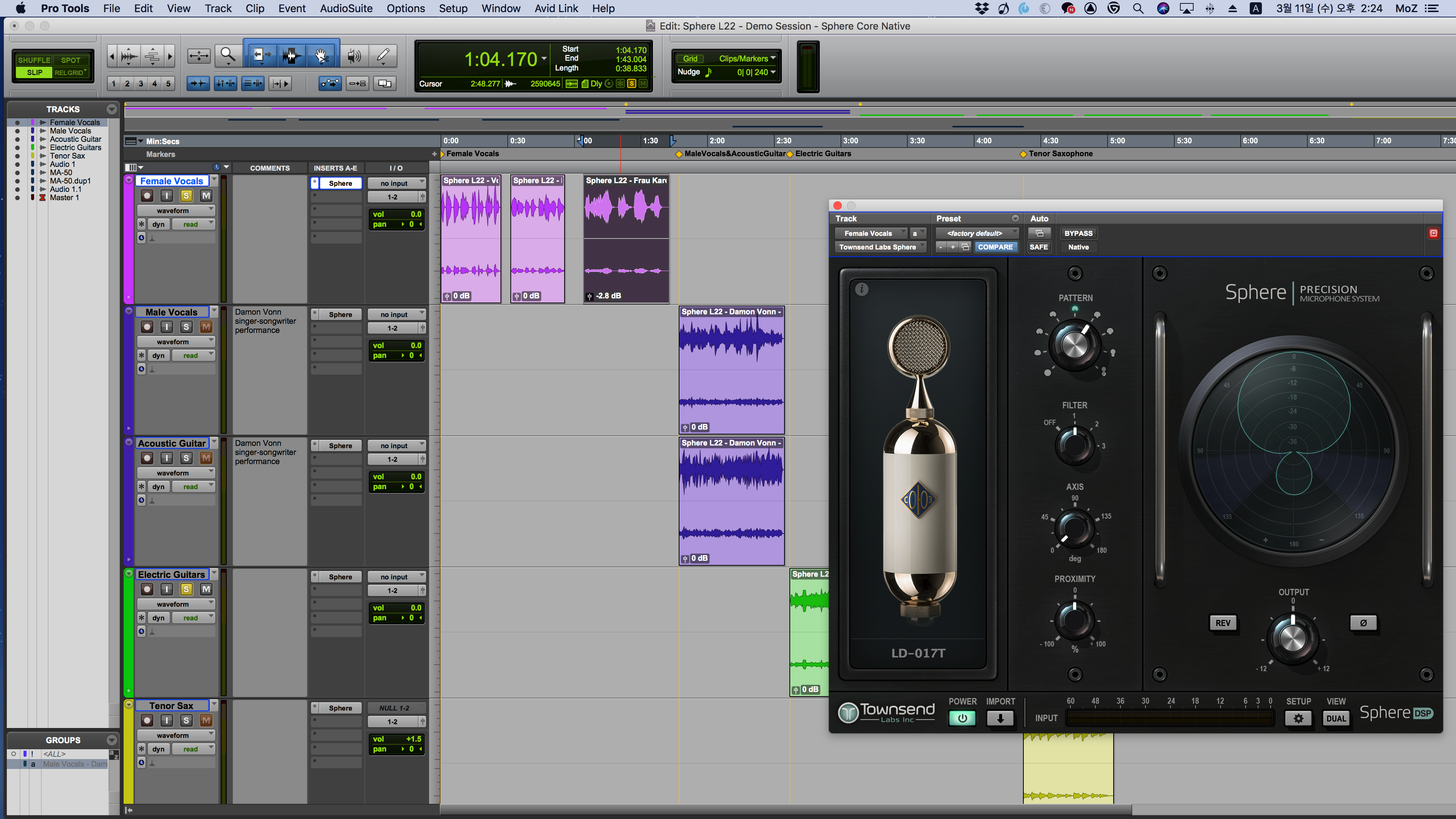
Task: Record-enable the Female Vocals track
Action: [x=147, y=196]
